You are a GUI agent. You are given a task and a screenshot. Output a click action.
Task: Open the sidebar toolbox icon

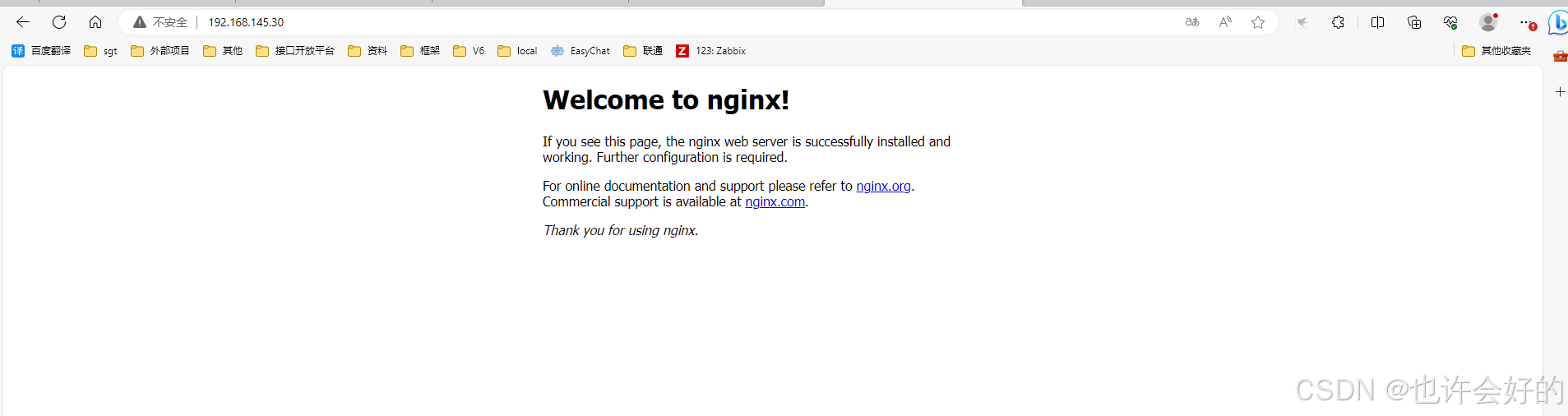[x=1560, y=56]
